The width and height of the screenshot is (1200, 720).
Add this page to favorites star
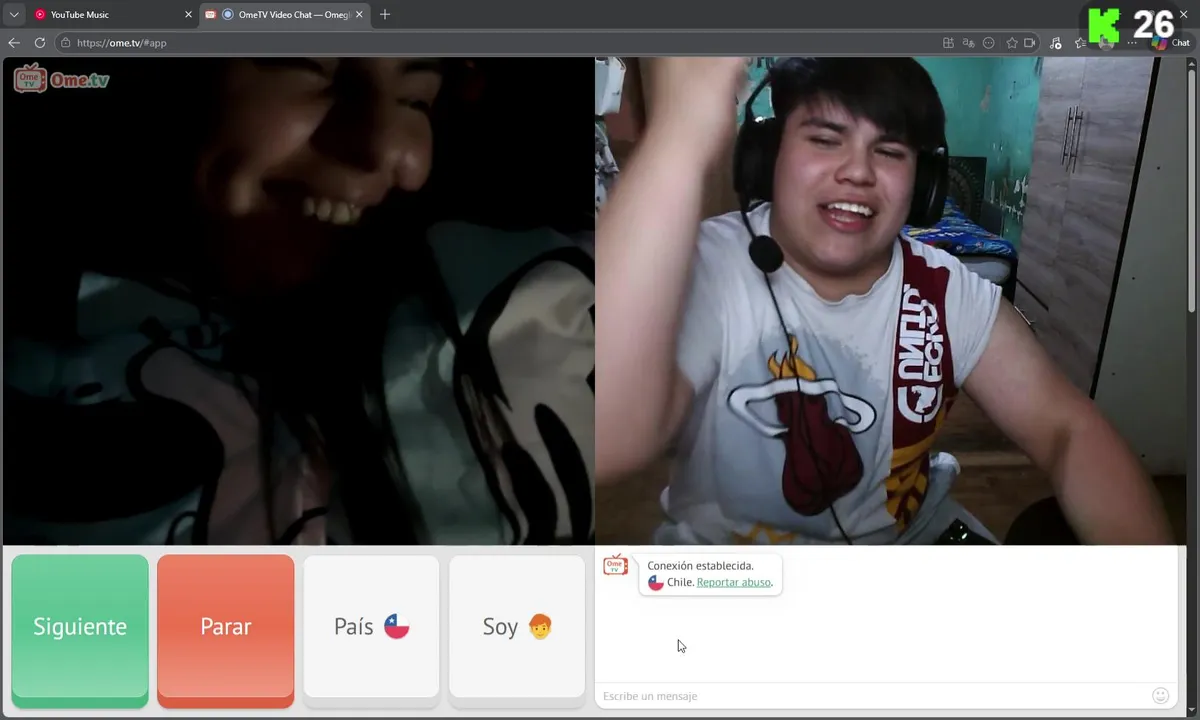click(x=1012, y=43)
